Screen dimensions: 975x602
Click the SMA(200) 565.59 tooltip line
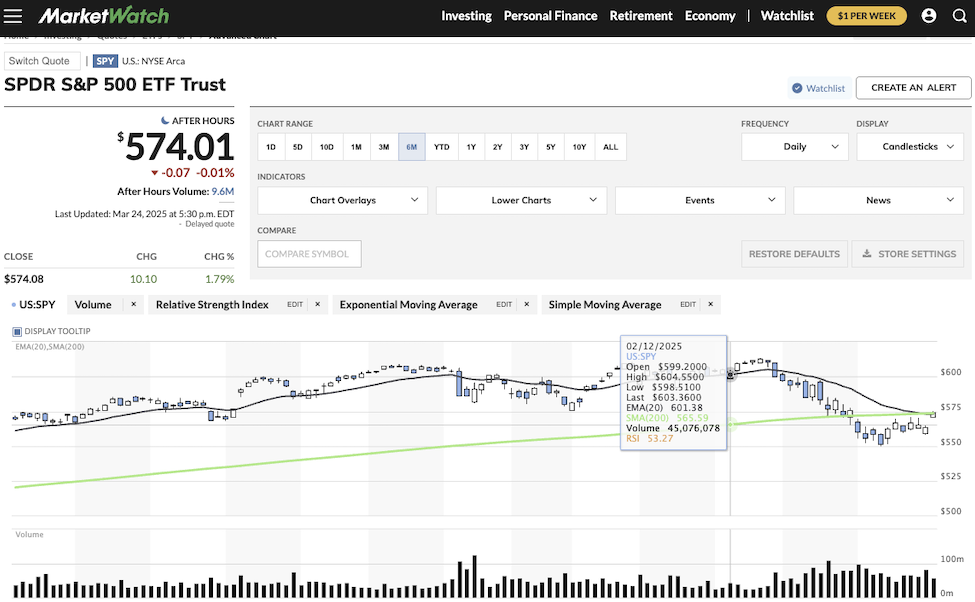(667, 418)
